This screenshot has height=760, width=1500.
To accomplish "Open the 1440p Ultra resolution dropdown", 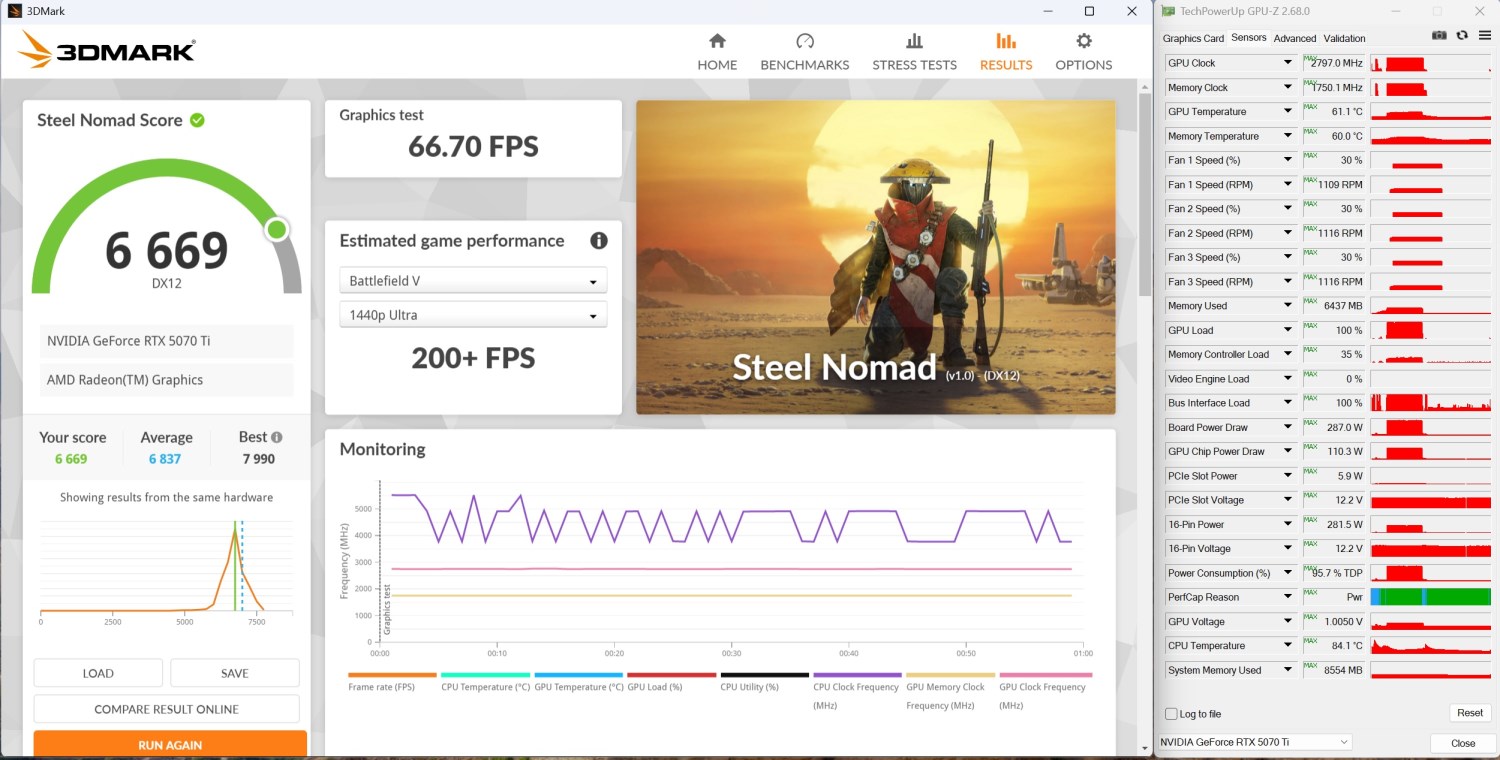I will pos(473,315).
